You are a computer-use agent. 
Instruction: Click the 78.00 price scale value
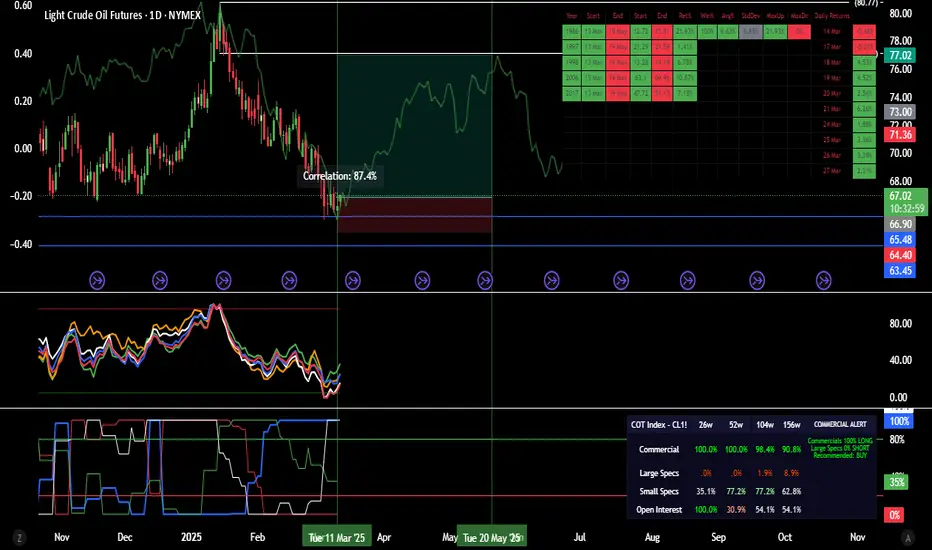click(900, 41)
